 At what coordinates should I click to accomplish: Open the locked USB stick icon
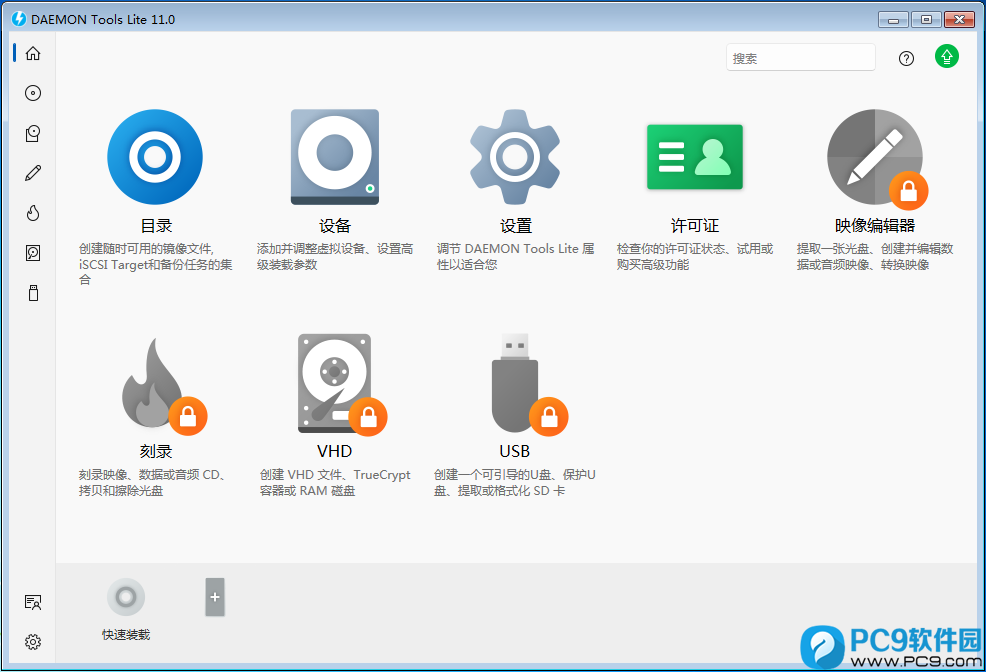528,383
